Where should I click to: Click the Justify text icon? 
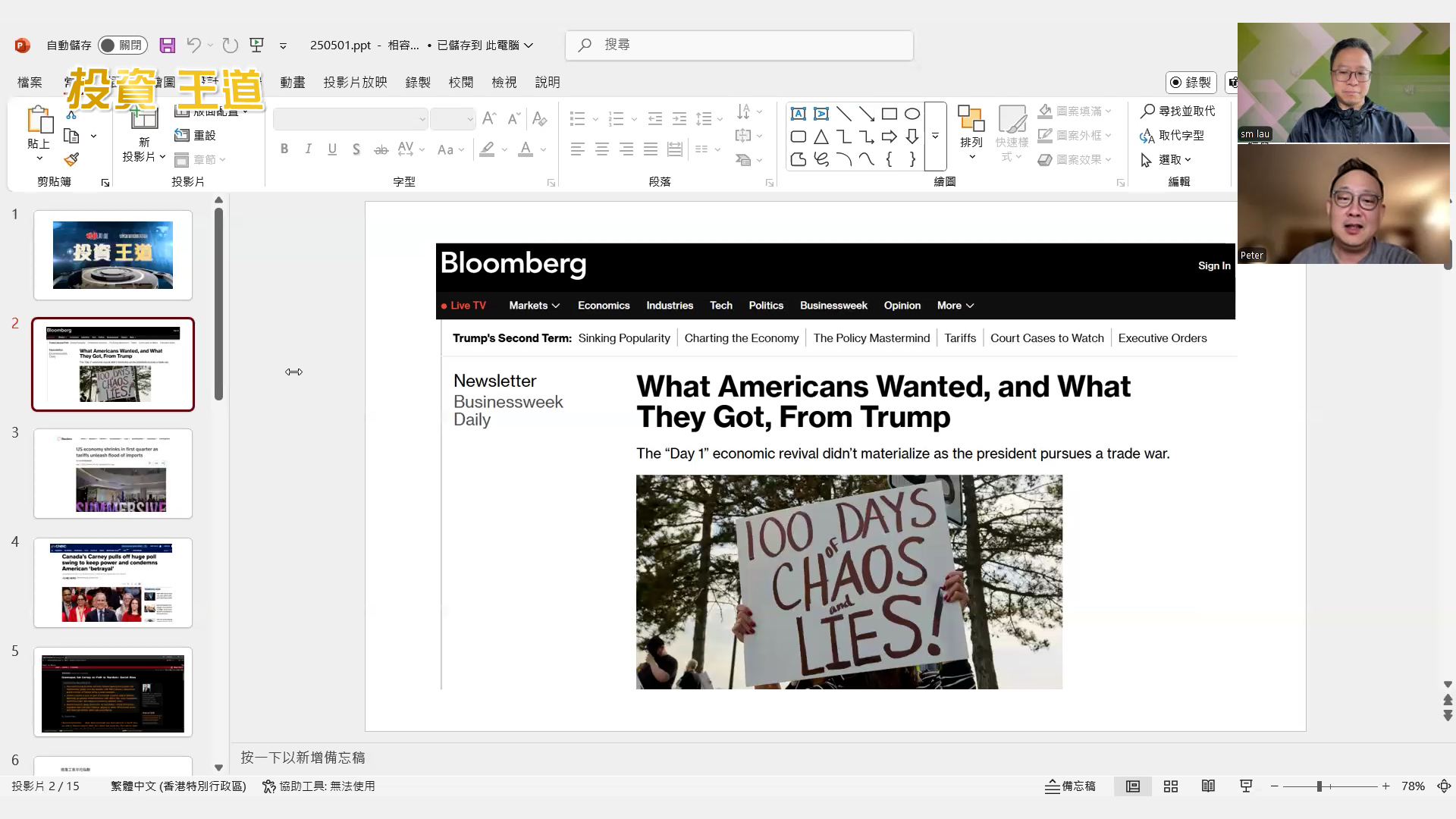pos(651,149)
